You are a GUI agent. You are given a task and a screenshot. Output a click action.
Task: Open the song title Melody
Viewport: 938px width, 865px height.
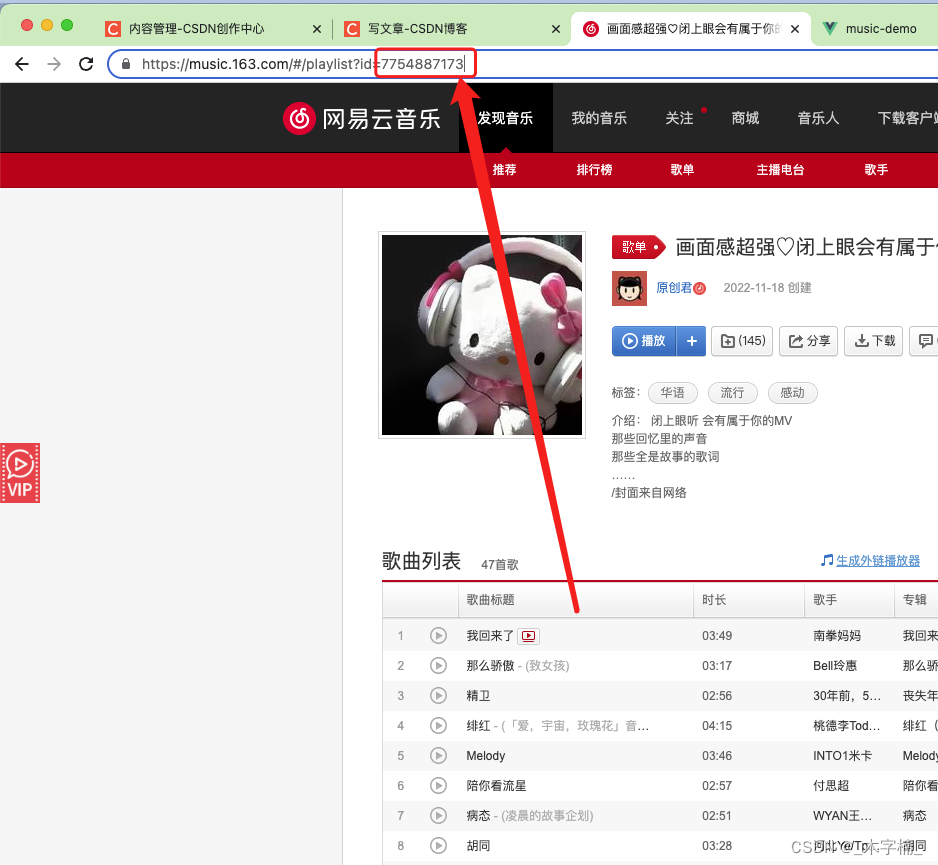pos(486,756)
